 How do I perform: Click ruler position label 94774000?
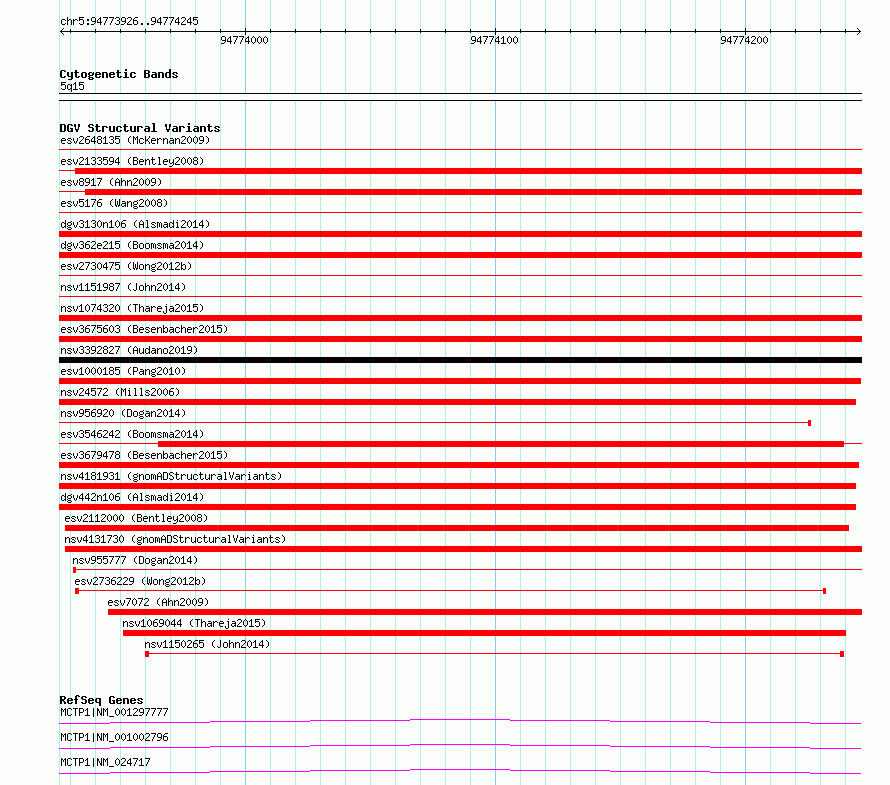point(245,40)
